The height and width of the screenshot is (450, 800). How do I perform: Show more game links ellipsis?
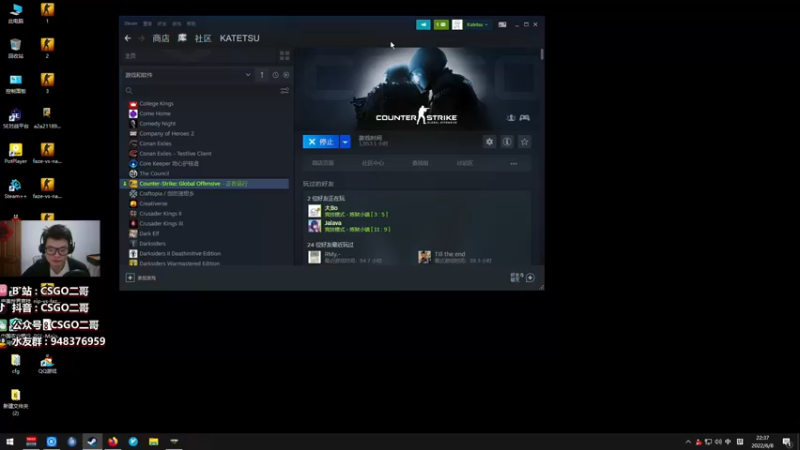[513, 164]
